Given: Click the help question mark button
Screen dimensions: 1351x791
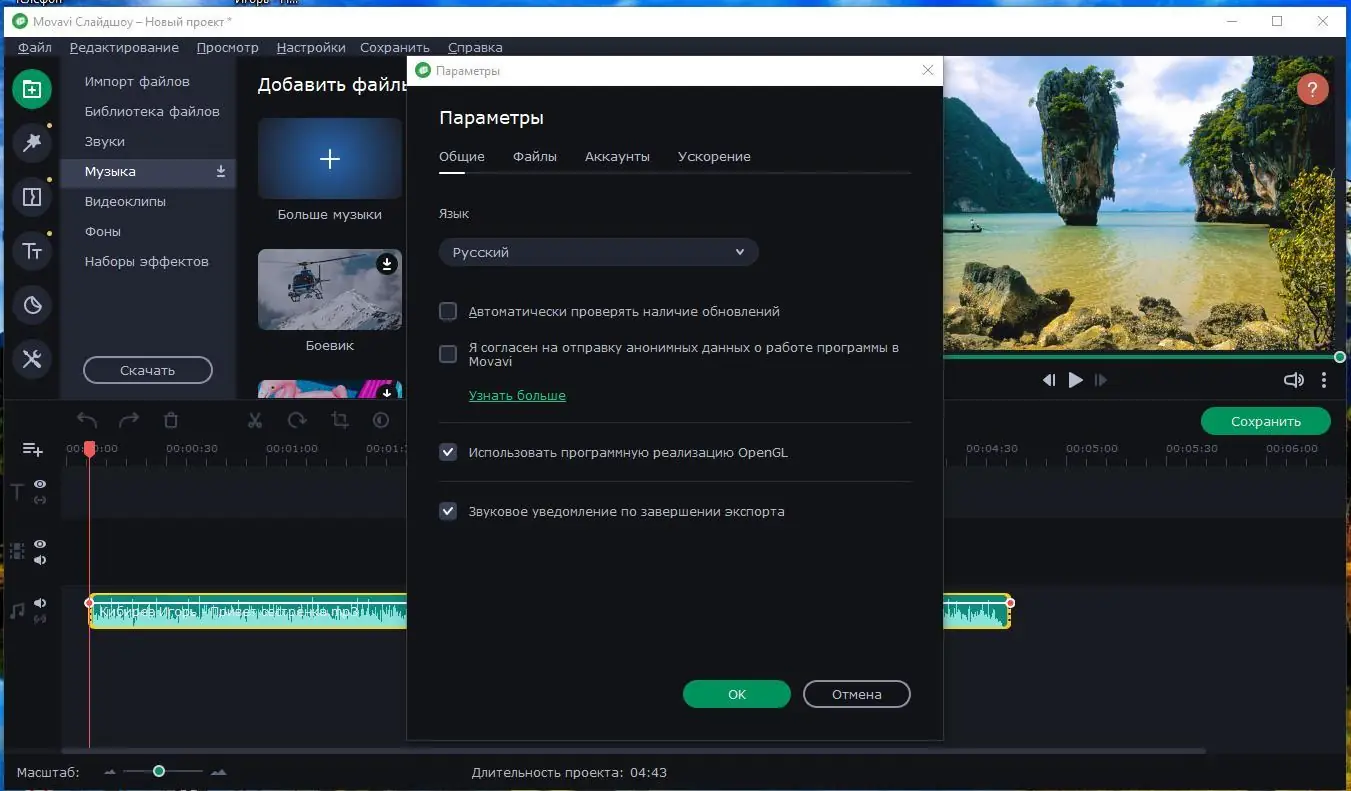Looking at the screenshot, I should tap(1312, 90).
